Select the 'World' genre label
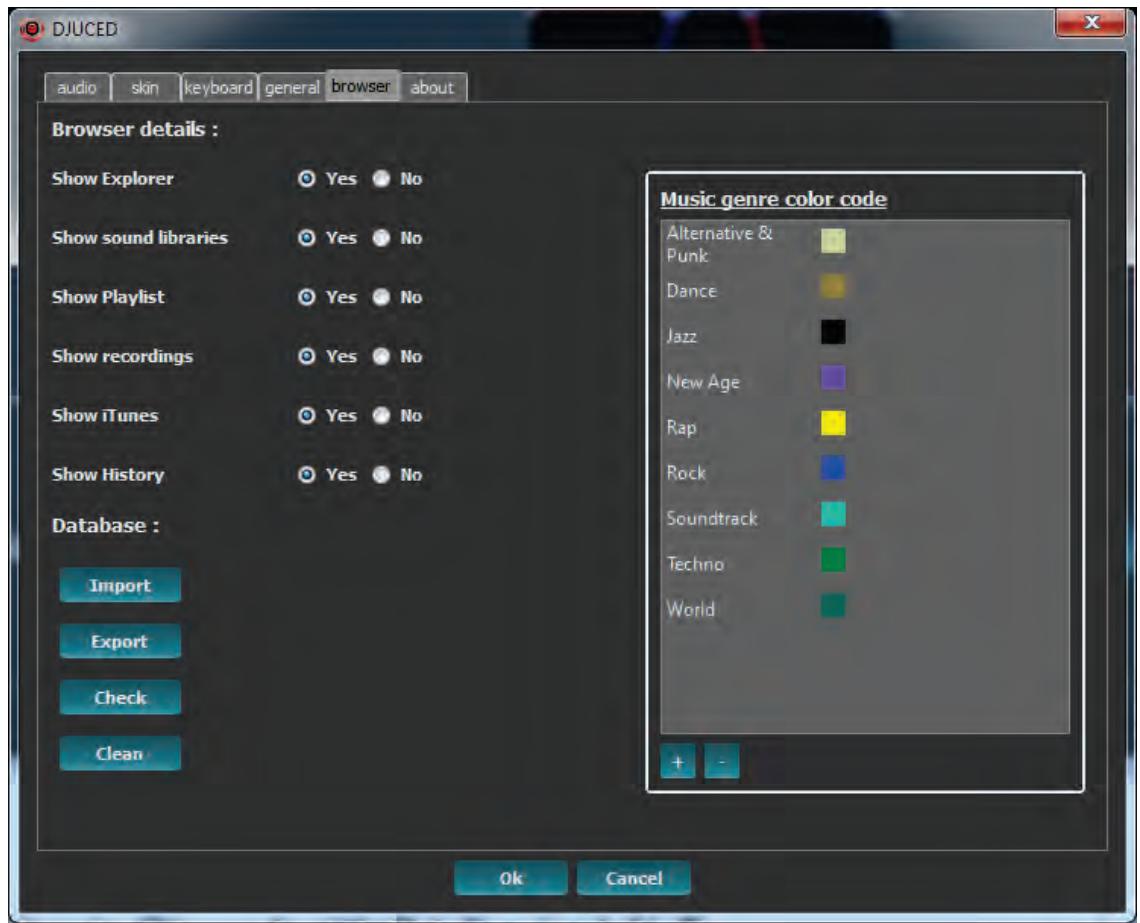Image resolution: width=1140 pixels, height=923 pixels. click(x=691, y=610)
